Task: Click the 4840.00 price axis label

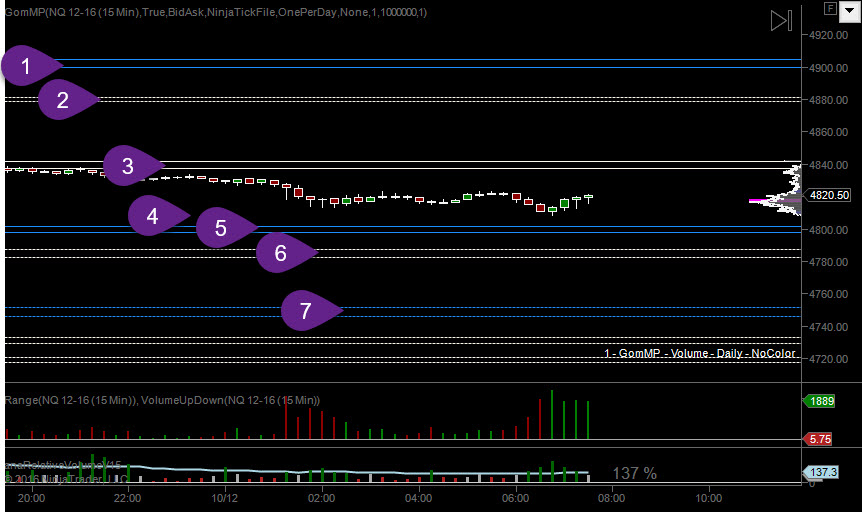Action: pos(828,165)
